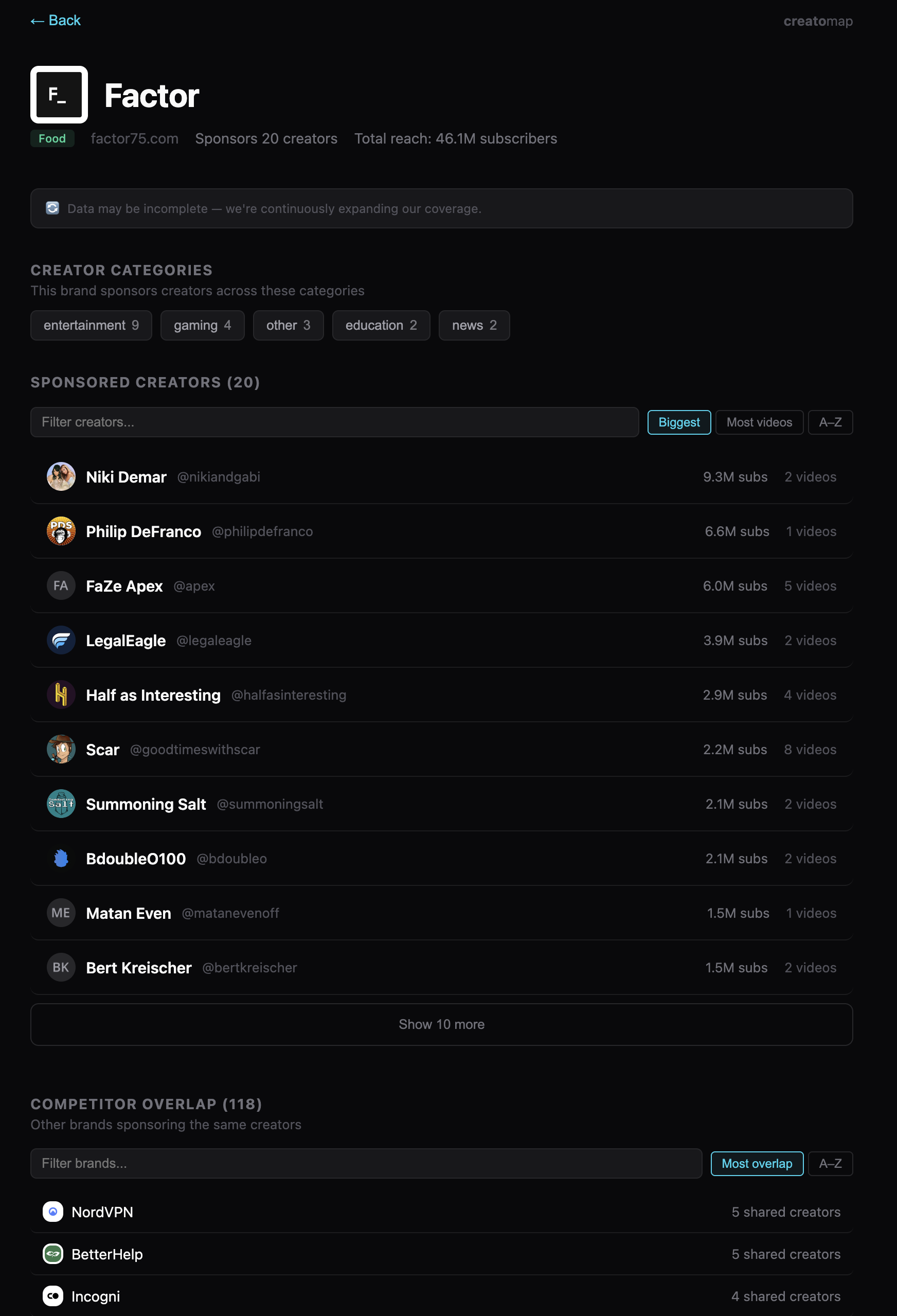Switch creator sort to A–Z
This screenshot has height=1316, width=897.
pos(830,422)
